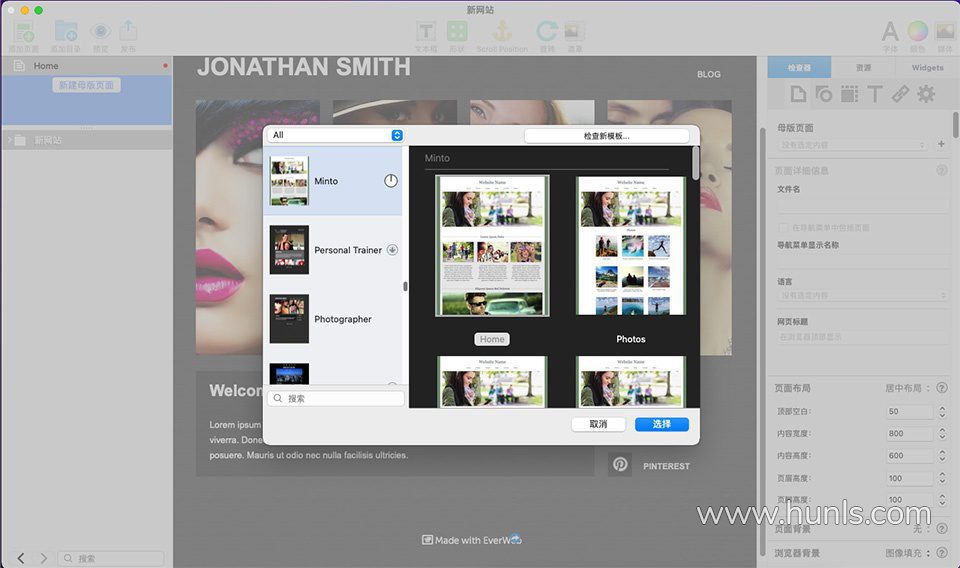Click the 文件名 file name input field
Screen dimensions: 960x568
coord(863,206)
